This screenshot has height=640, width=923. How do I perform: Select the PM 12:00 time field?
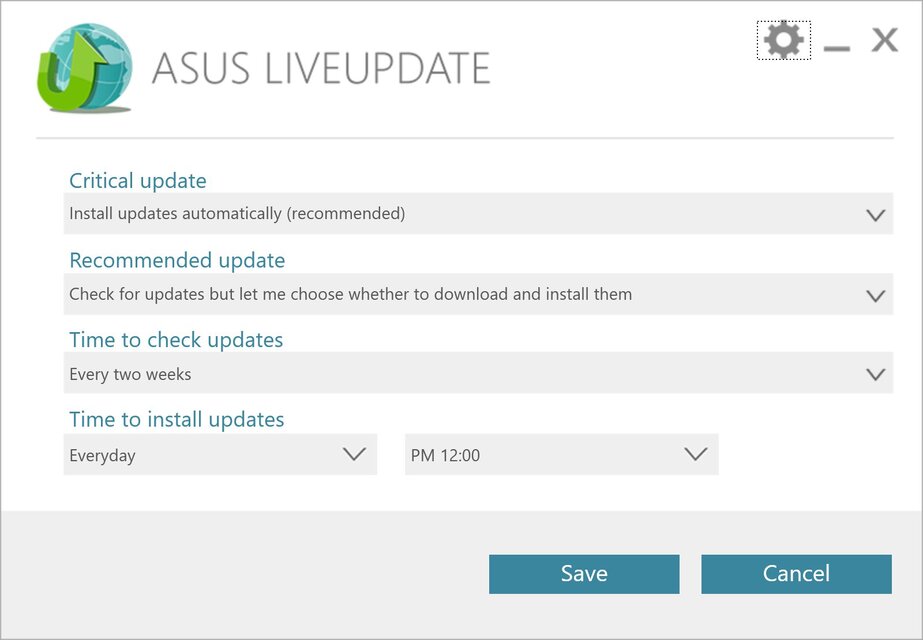[x=560, y=454]
